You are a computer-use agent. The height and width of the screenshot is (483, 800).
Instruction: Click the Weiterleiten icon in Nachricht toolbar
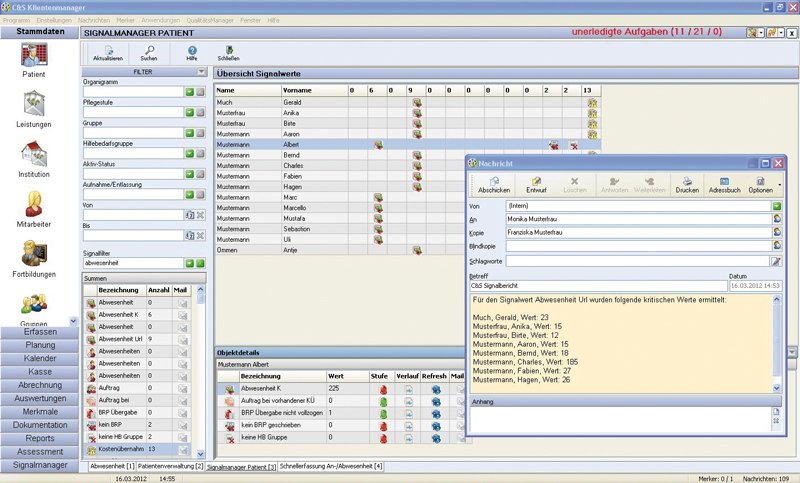pos(649,185)
